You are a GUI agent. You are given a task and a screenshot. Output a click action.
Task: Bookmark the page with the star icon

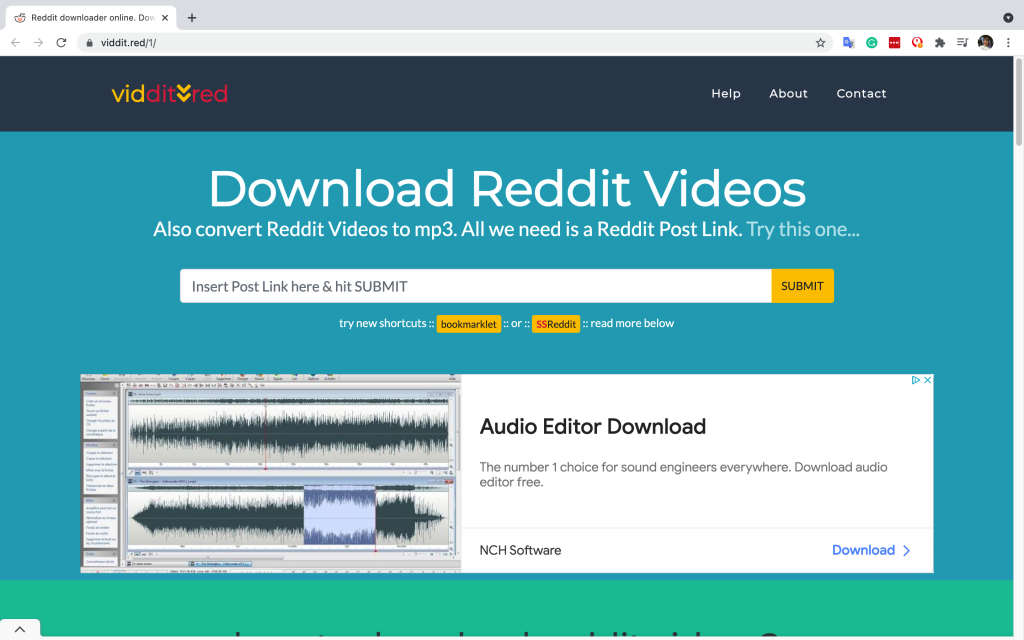[x=820, y=42]
